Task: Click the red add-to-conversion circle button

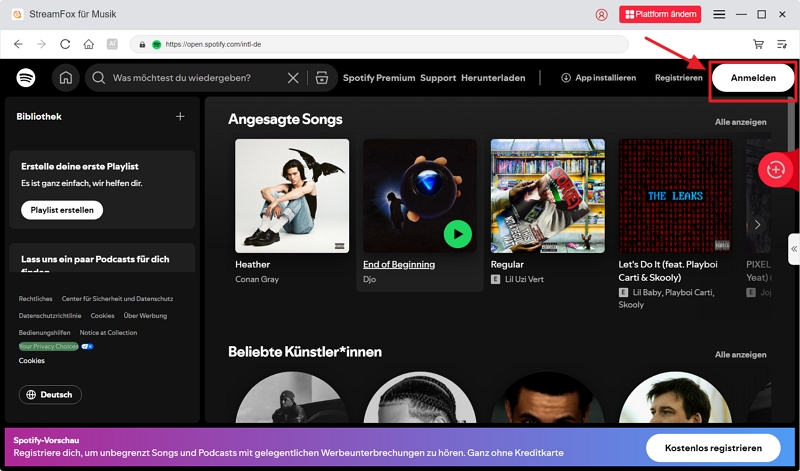Action: pyautogui.click(x=775, y=169)
